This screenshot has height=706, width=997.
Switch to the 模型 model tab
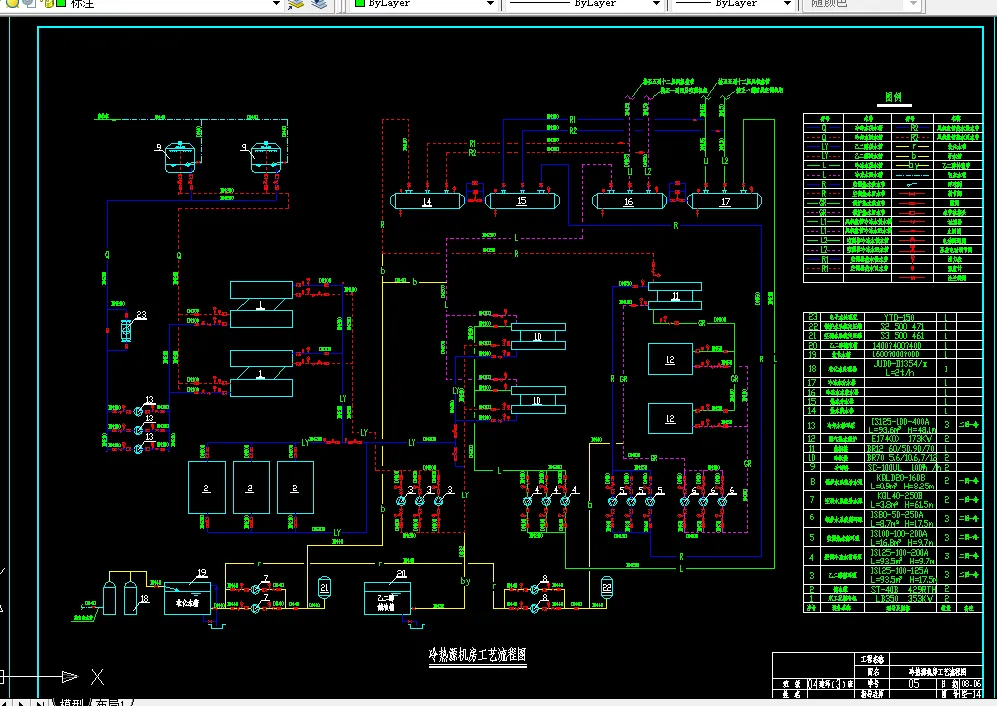(x=71, y=702)
